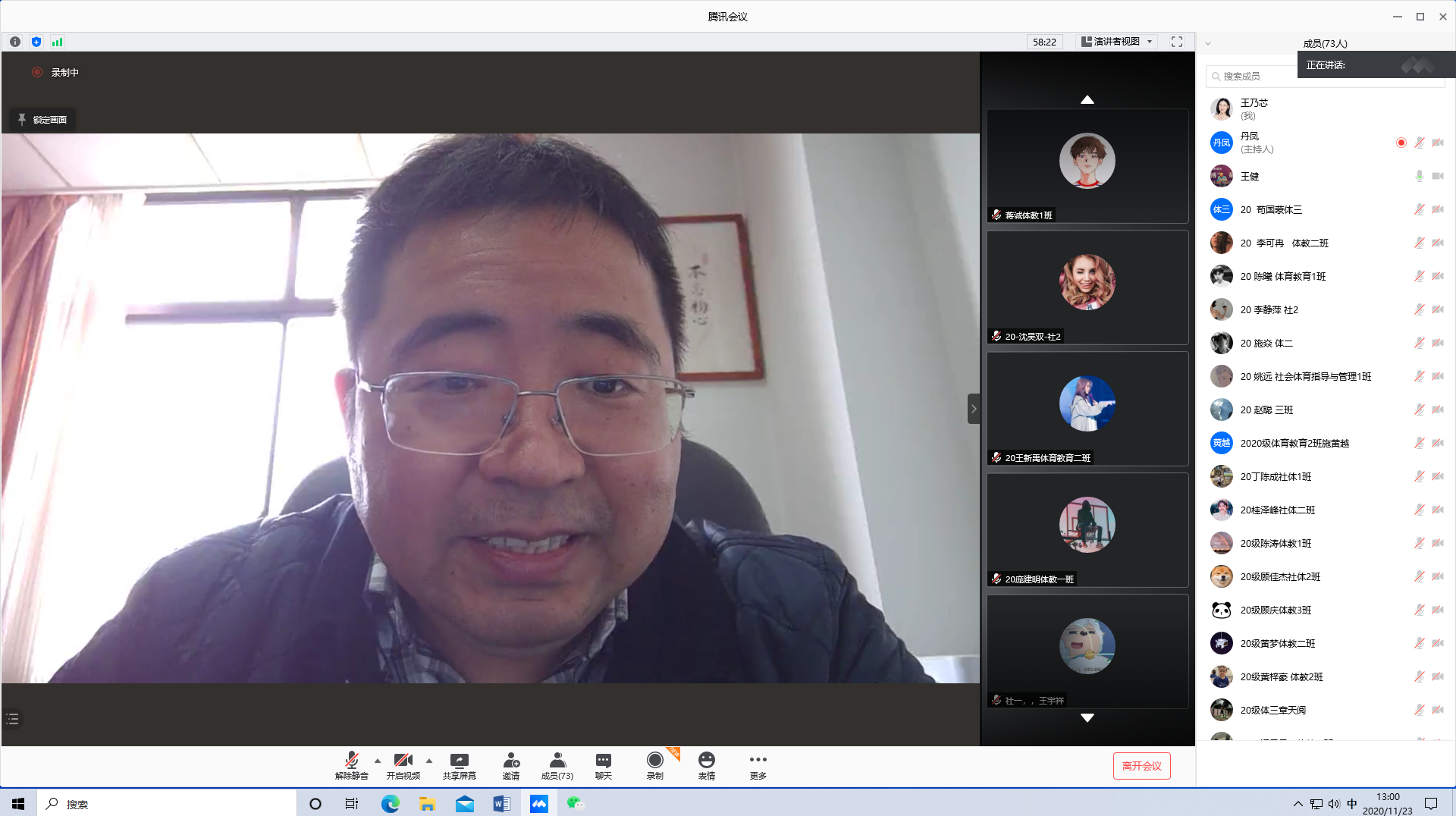Open the 成员(73) members icon

pyautogui.click(x=557, y=765)
